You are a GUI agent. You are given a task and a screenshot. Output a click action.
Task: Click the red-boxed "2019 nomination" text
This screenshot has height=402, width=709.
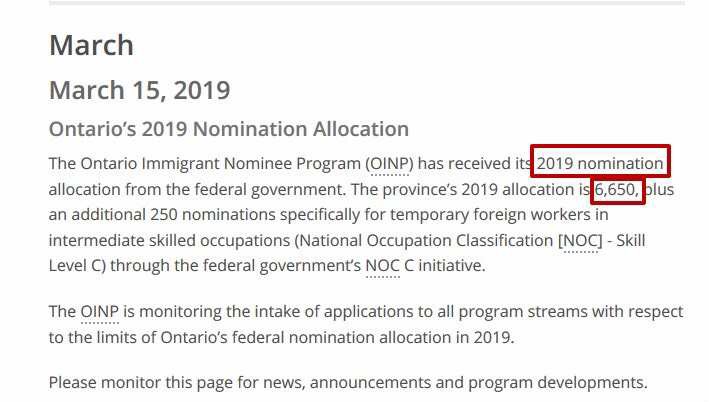600,163
